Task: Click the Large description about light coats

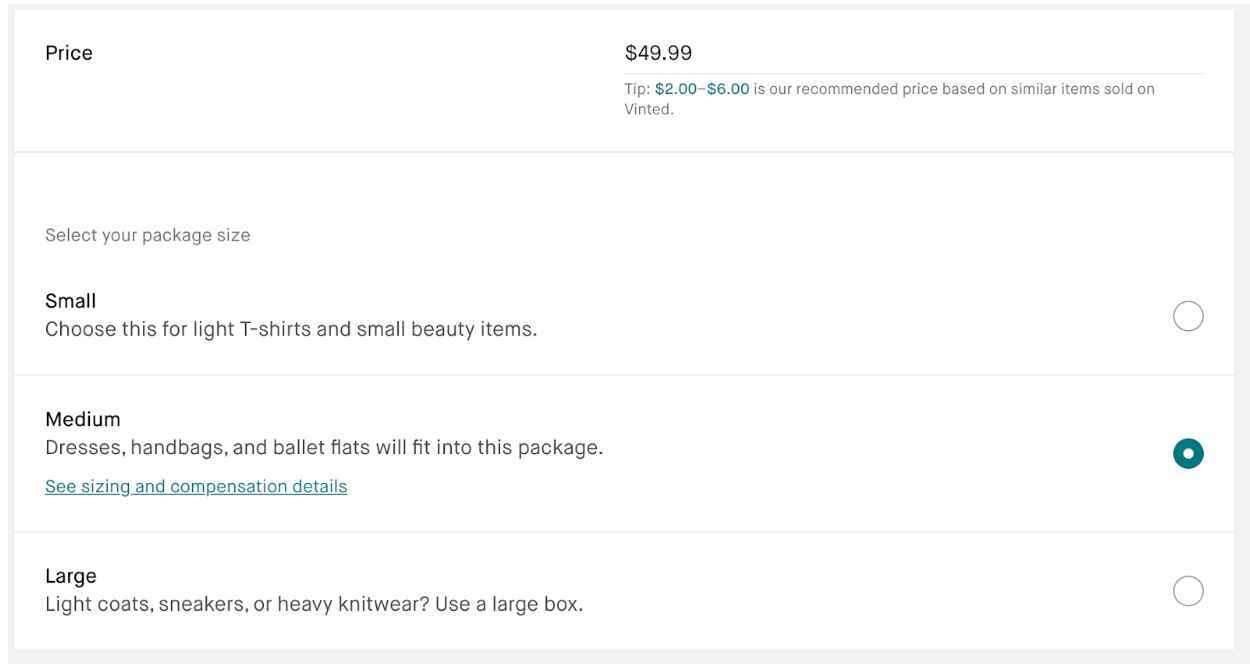Action: pyautogui.click(x=315, y=603)
